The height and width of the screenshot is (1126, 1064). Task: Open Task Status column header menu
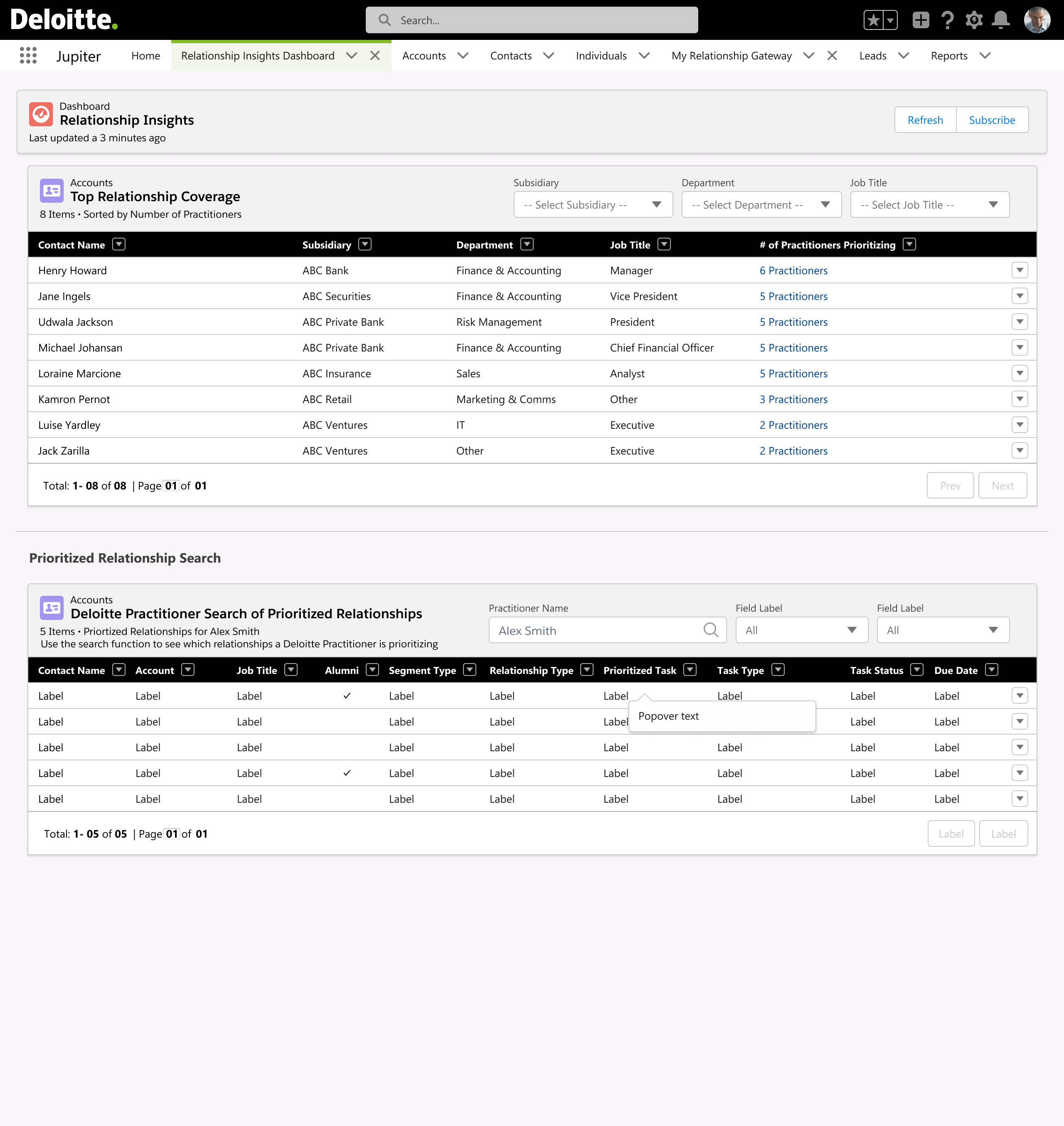click(916, 670)
